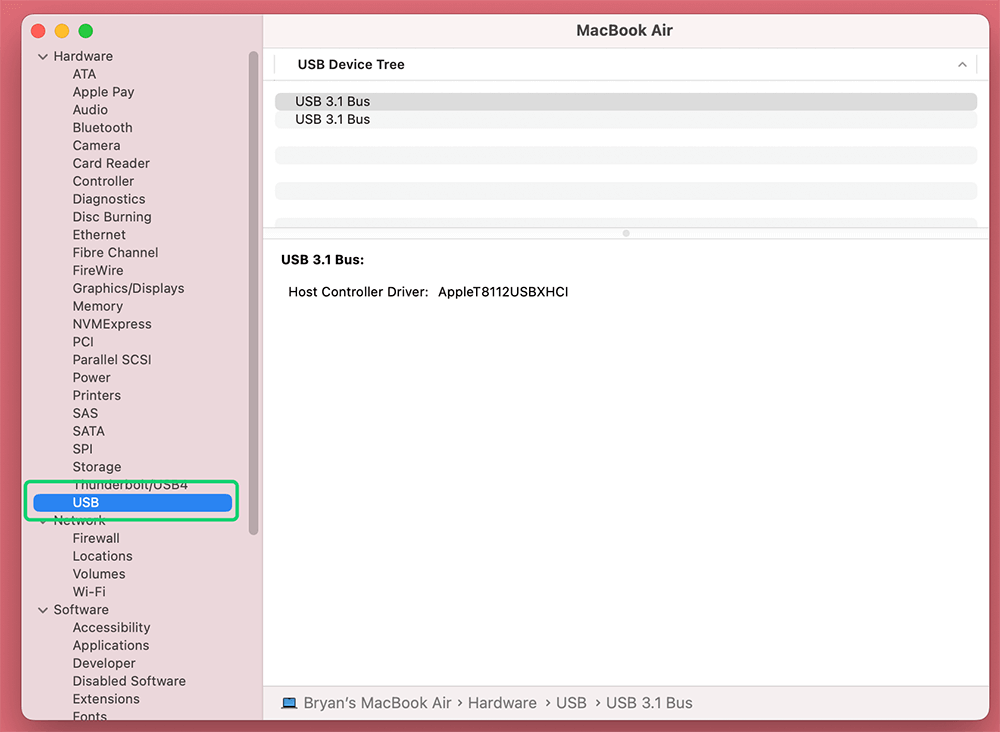Click the USB Device Tree sort chevron
The height and width of the screenshot is (732, 1000).
pos(962,65)
